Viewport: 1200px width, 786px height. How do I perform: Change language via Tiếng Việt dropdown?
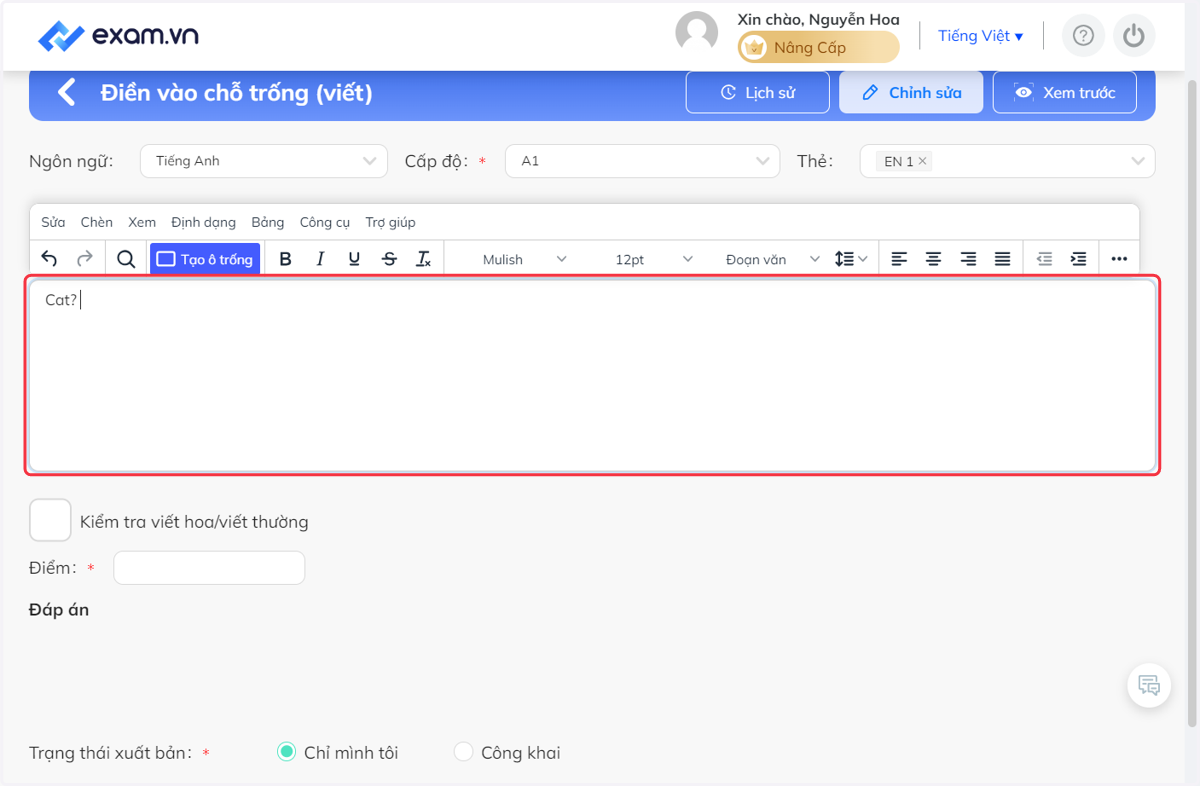pos(980,36)
